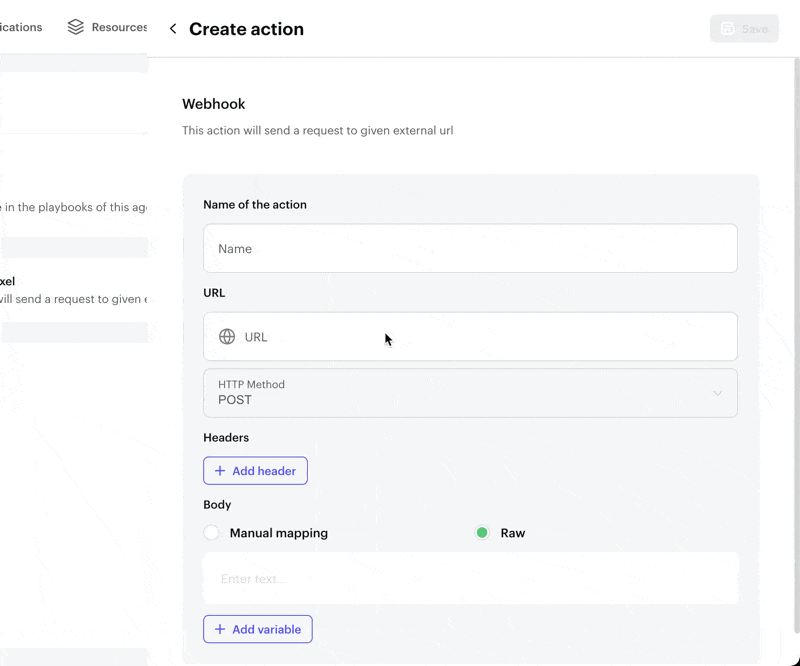Click 'This action will send a request' description
This screenshot has width=800, height=666.
pyautogui.click(x=317, y=131)
